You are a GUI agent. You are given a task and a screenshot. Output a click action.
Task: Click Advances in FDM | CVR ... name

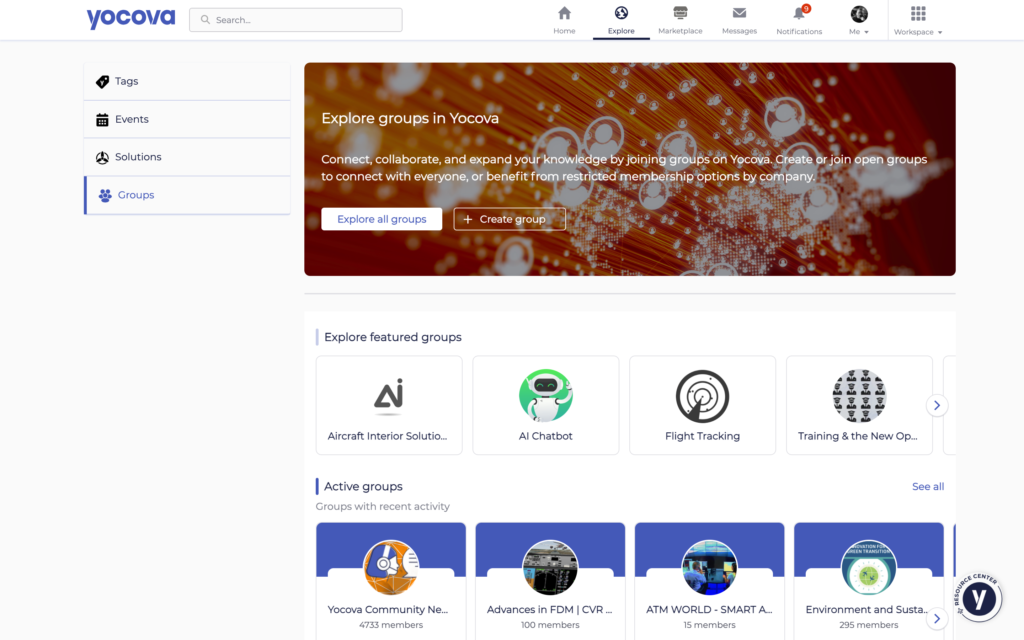tap(549, 609)
